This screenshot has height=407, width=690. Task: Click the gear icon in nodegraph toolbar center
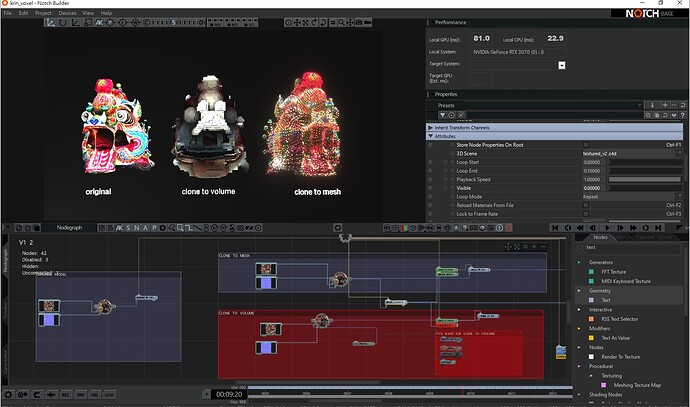[x=338, y=228]
